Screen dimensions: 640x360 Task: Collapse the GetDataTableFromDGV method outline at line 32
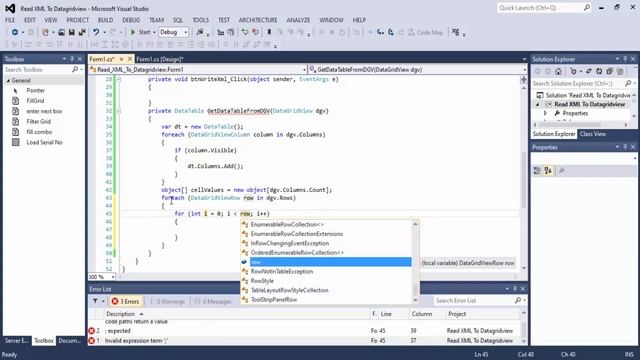[x=119, y=111]
